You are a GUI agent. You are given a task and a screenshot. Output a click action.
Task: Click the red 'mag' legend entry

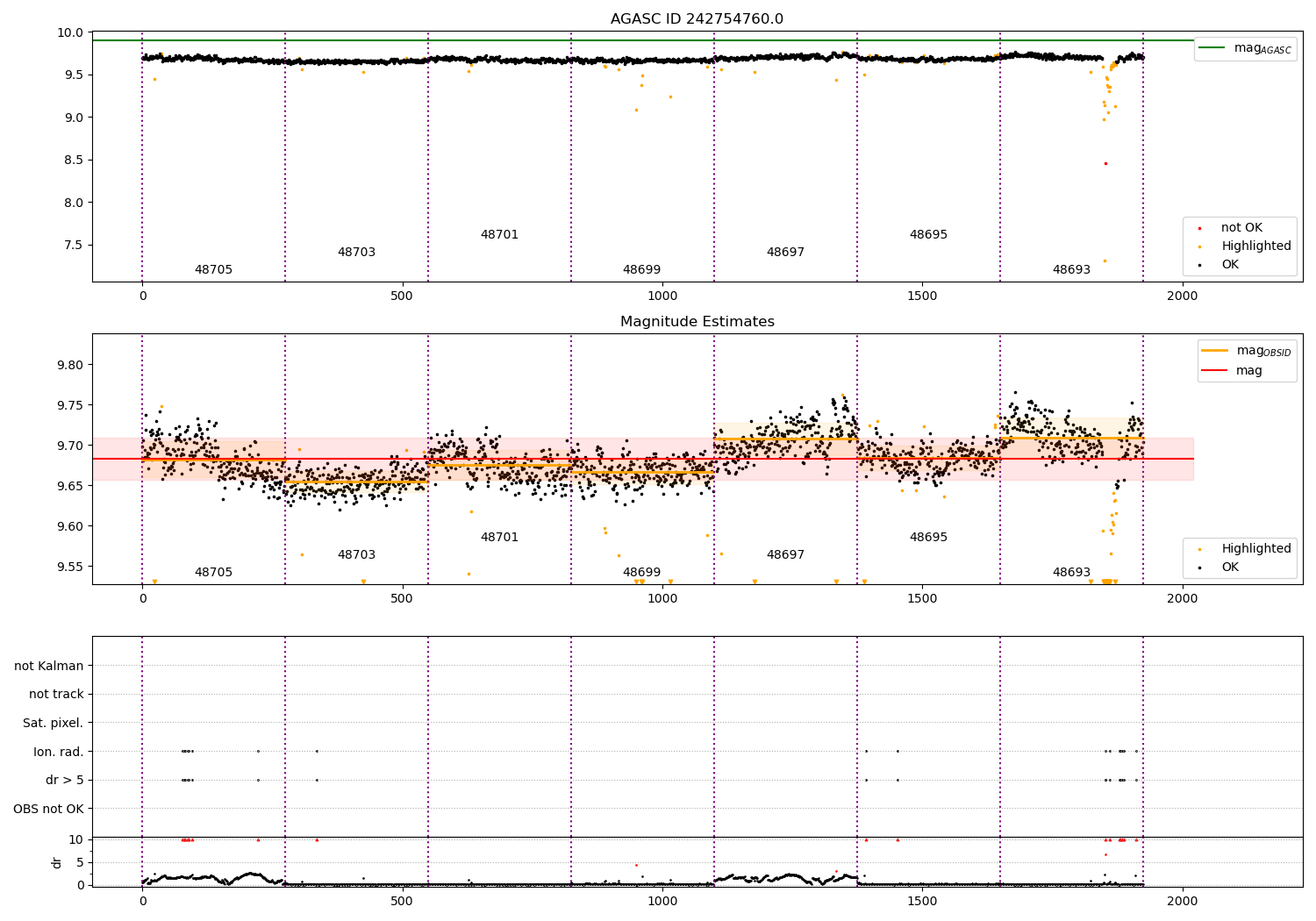click(x=1233, y=371)
